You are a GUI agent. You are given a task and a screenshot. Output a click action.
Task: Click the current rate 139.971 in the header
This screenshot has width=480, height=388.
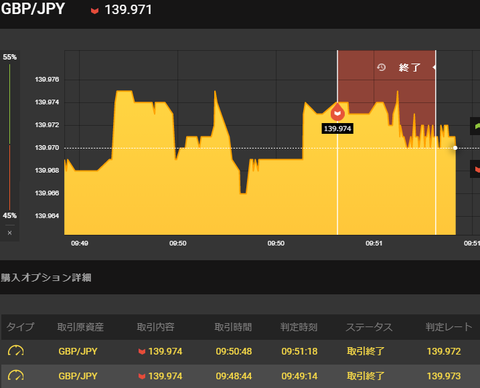pos(128,10)
